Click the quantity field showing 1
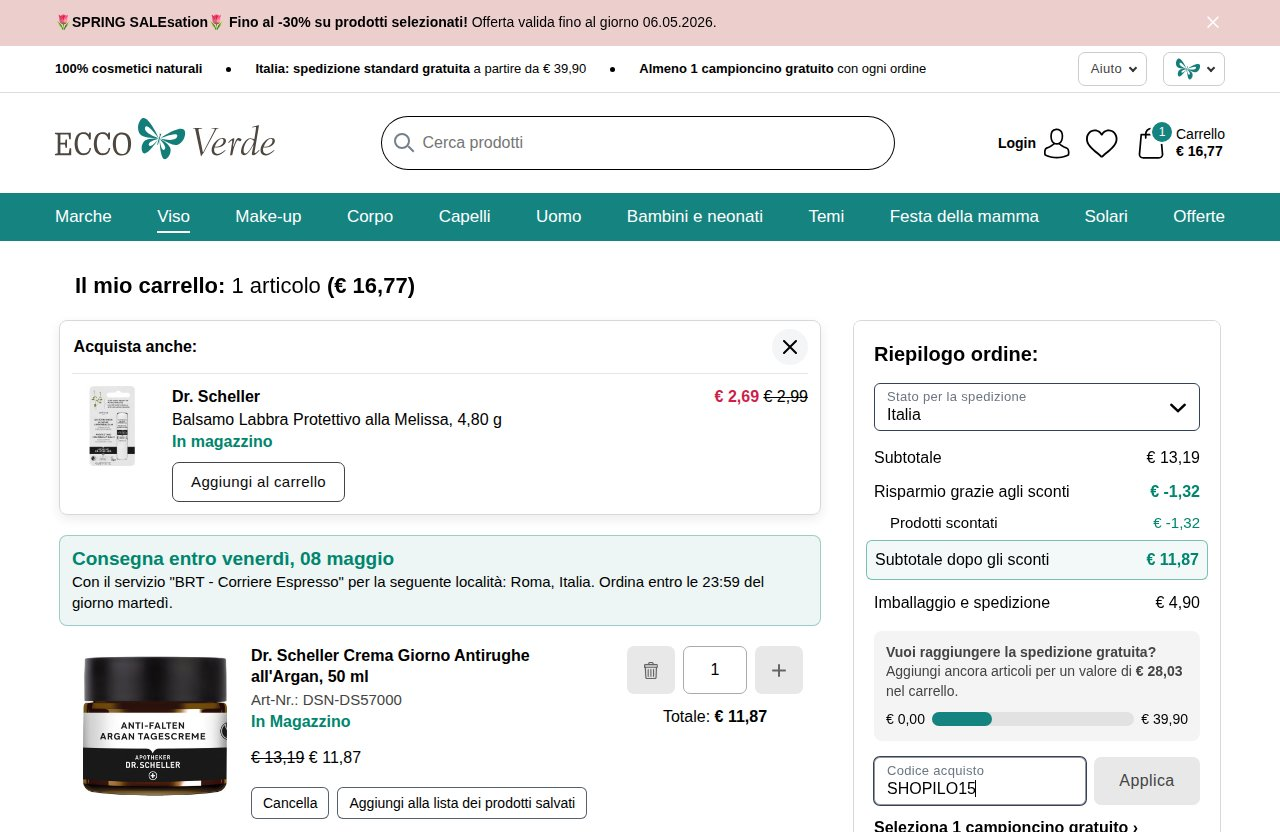 [715, 670]
